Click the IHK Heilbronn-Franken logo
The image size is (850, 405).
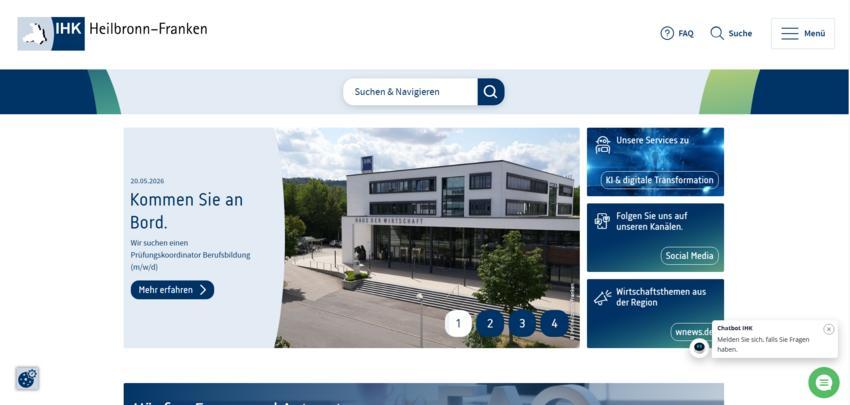click(x=112, y=34)
